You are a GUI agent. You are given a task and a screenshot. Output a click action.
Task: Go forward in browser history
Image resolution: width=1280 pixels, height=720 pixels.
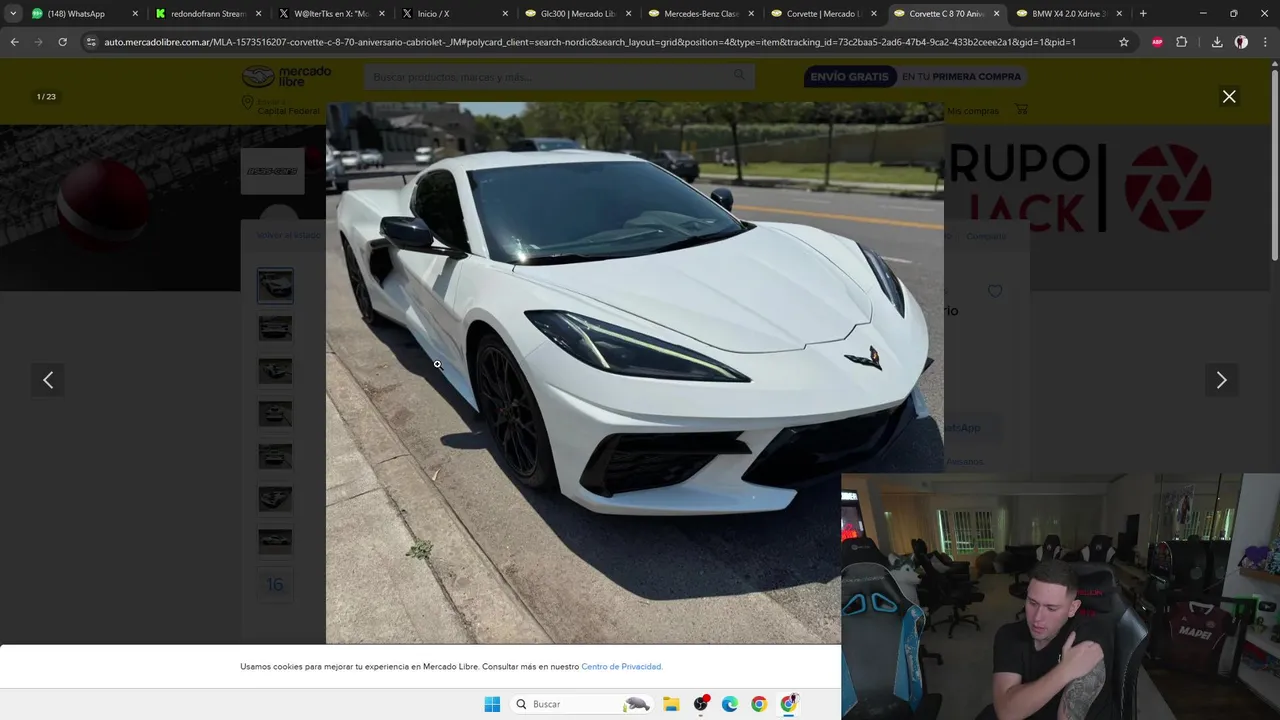(x=38, y=42)
